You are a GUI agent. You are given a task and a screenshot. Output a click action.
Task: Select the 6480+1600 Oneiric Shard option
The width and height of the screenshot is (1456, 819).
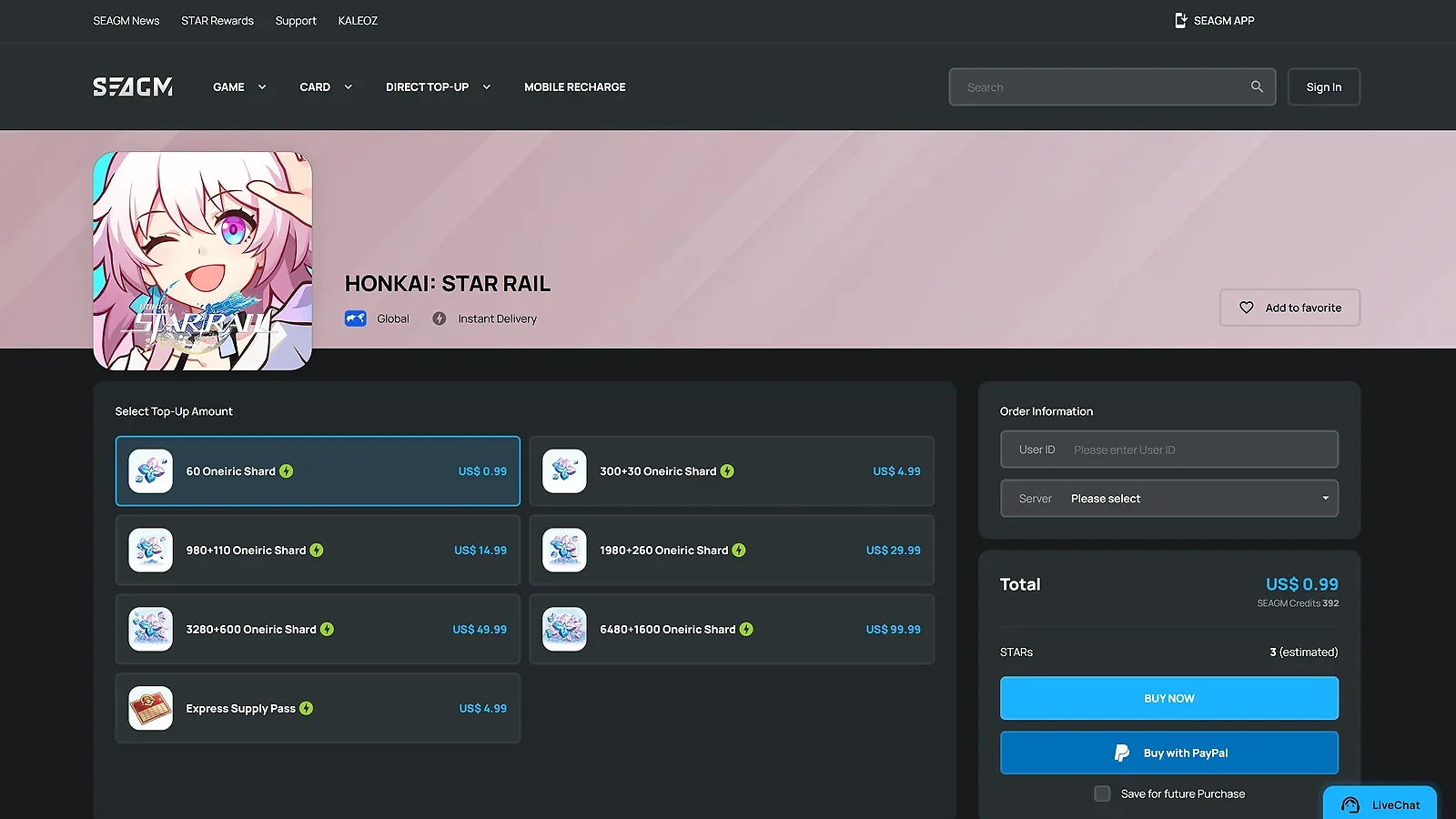pos(732,630)
